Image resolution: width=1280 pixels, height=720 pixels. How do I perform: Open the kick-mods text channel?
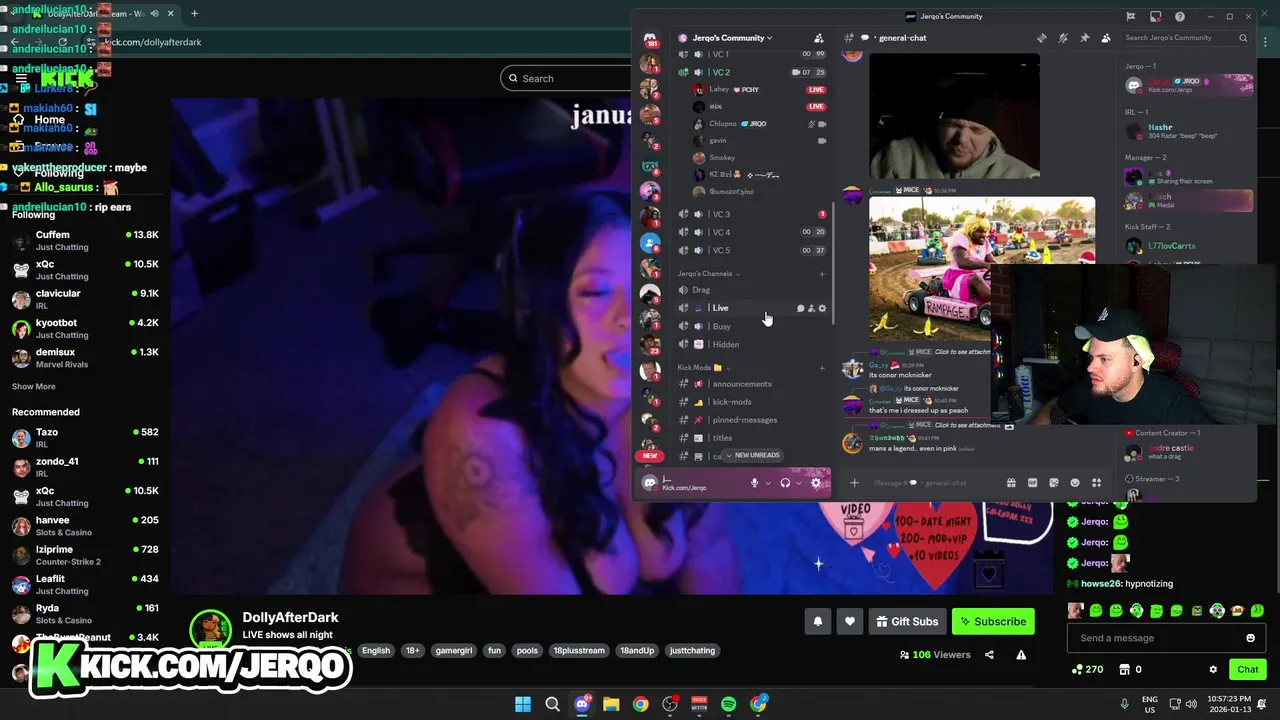752,402
